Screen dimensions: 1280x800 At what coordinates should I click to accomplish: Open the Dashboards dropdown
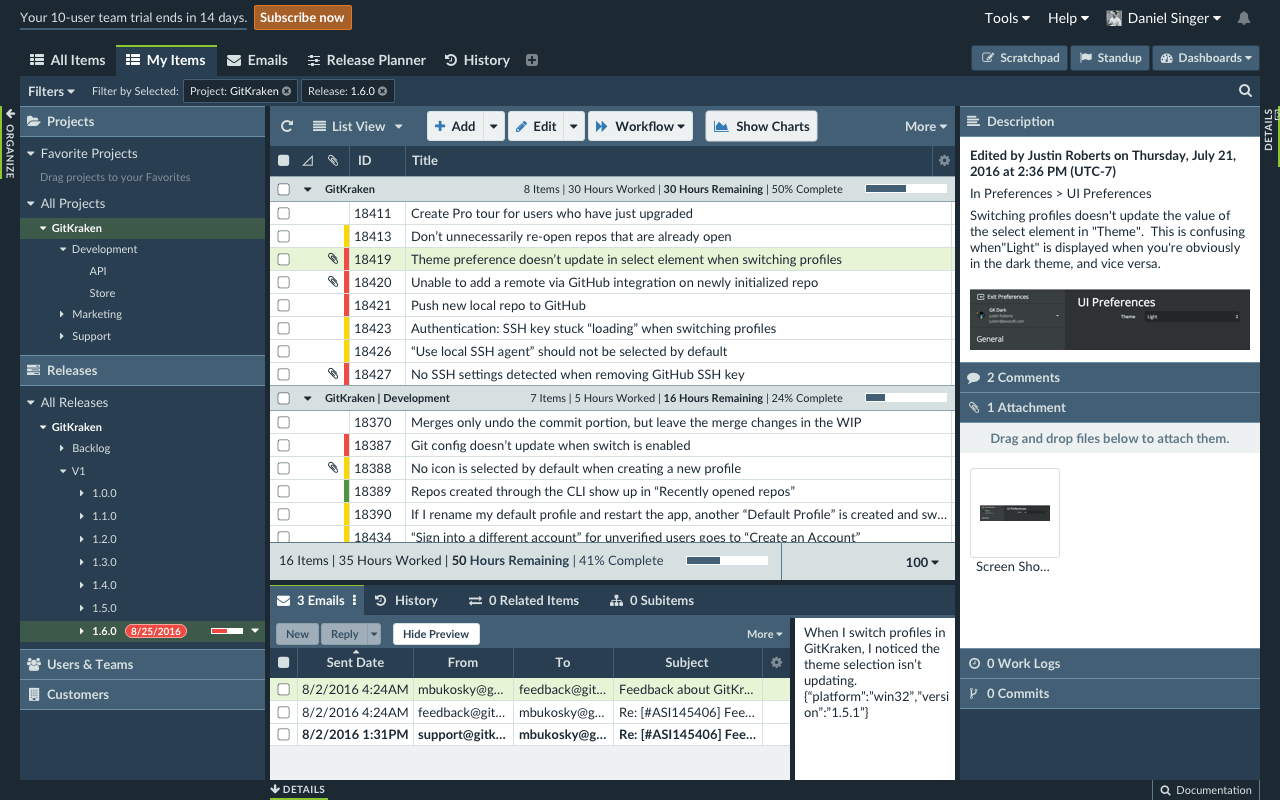pos(1205,58)
